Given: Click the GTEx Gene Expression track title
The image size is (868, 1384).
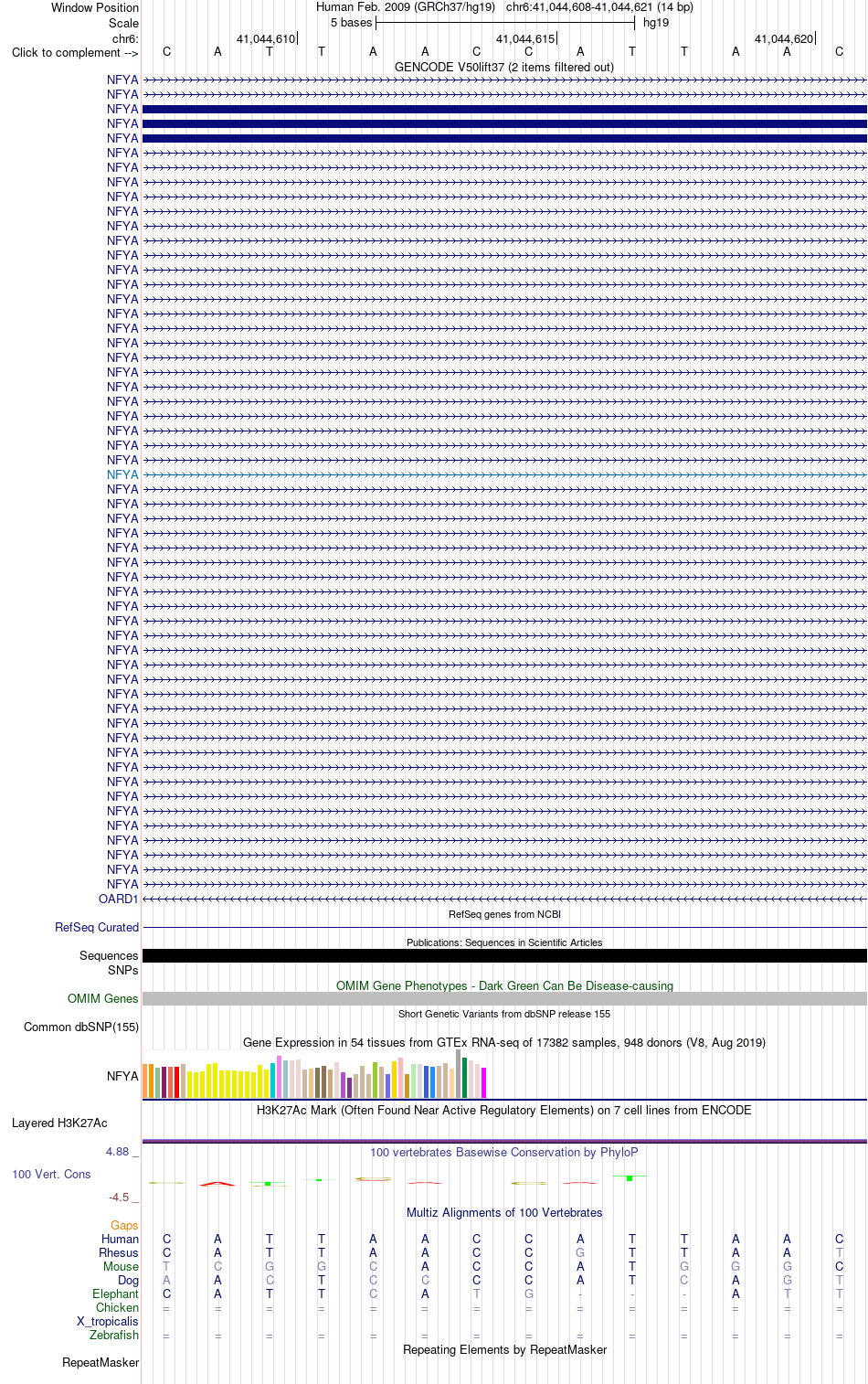Looking at the screenshot, I should point(504,1042).
